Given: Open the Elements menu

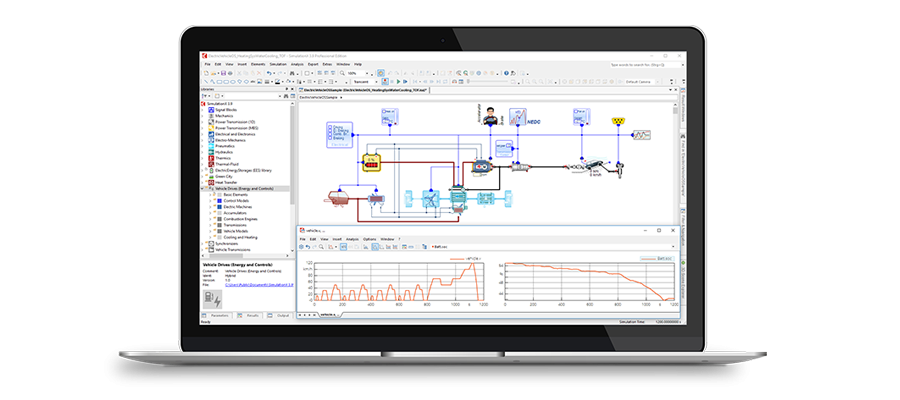Looking at the screenshot, I should (x=258, y=64).
